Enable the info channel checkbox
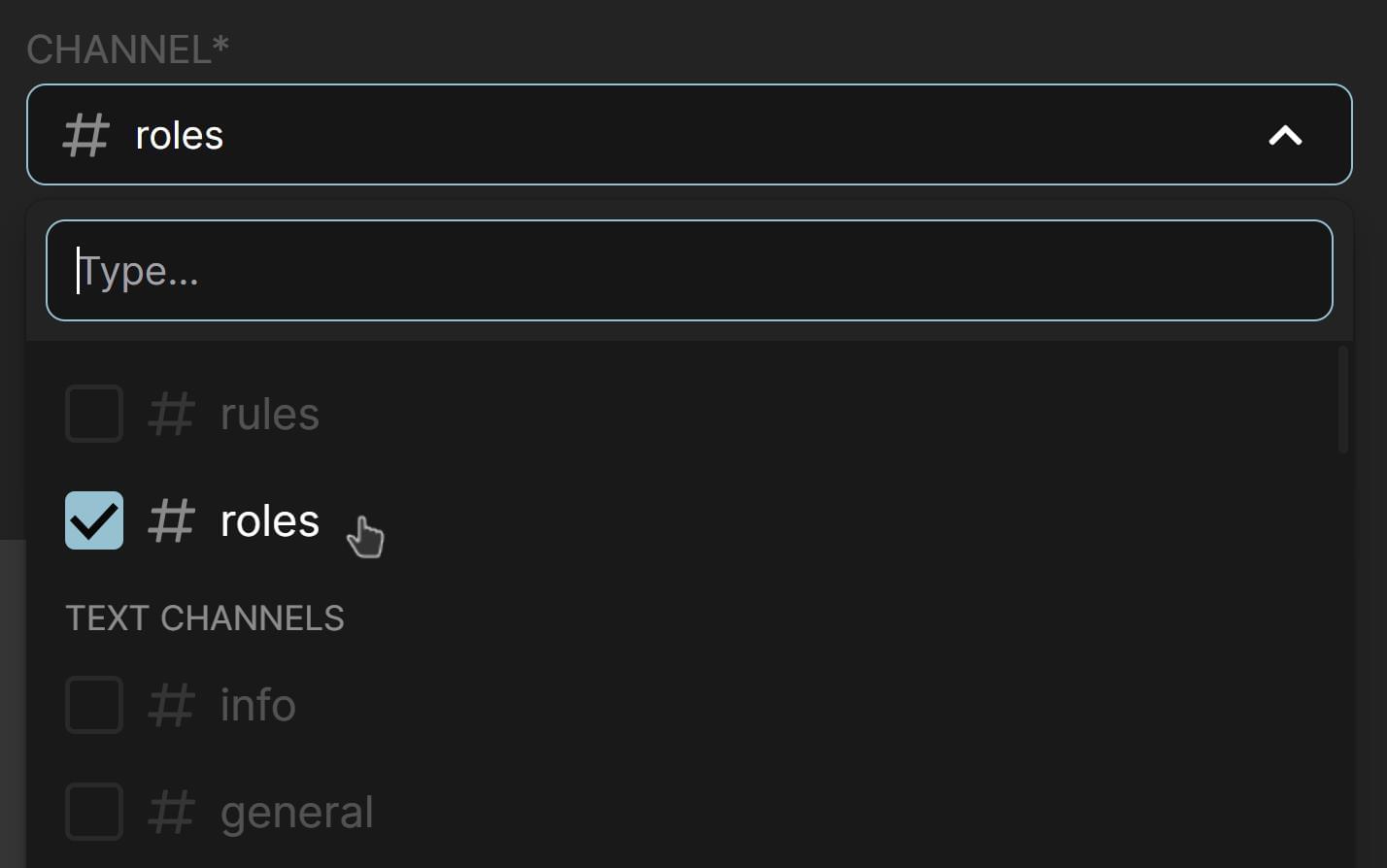This screenshot has height=868, width=1387. click(x=93, y=705)
